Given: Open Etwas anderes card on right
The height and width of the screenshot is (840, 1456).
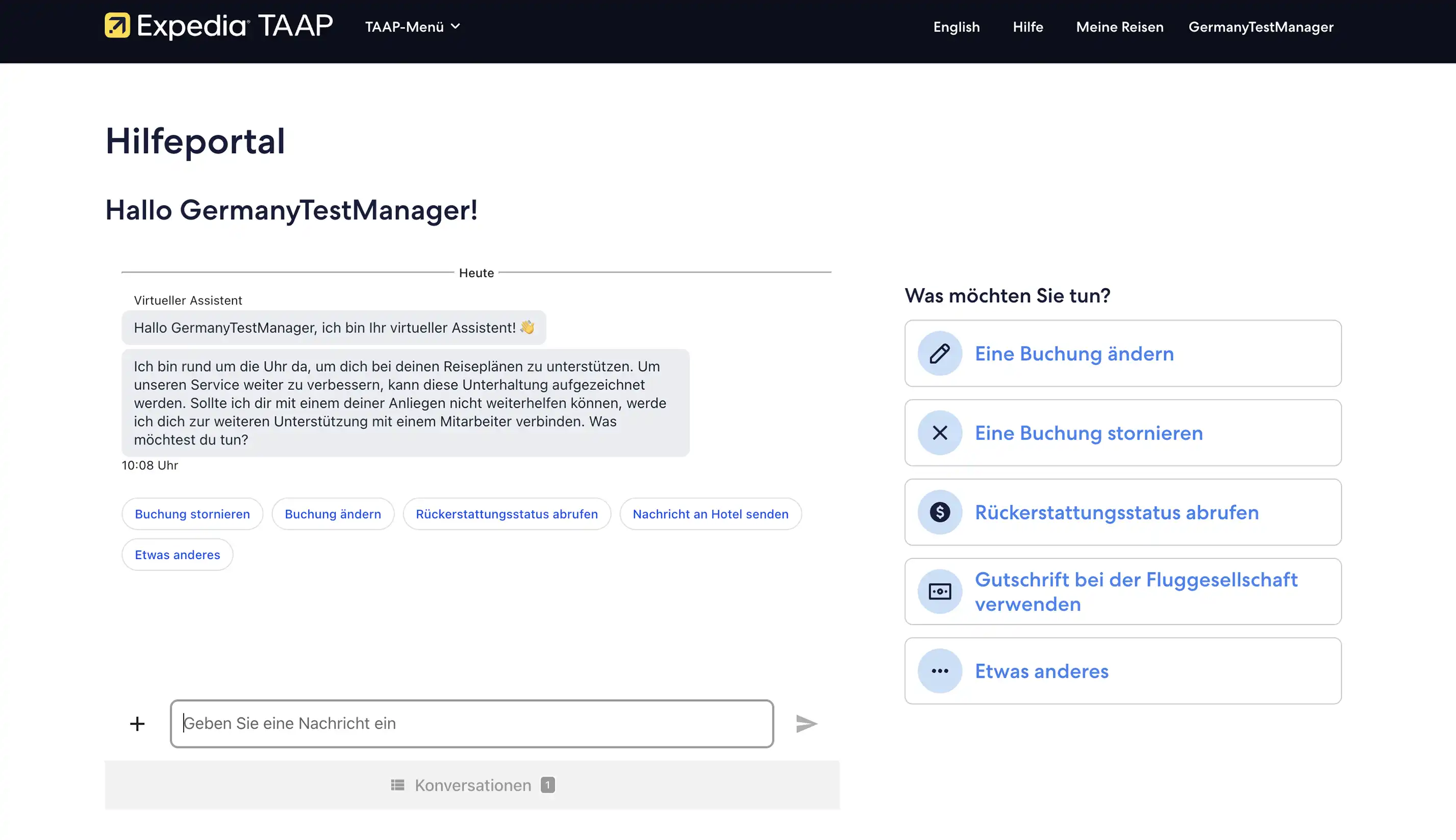Looking at the screenshot, I should pos(1123,671).
